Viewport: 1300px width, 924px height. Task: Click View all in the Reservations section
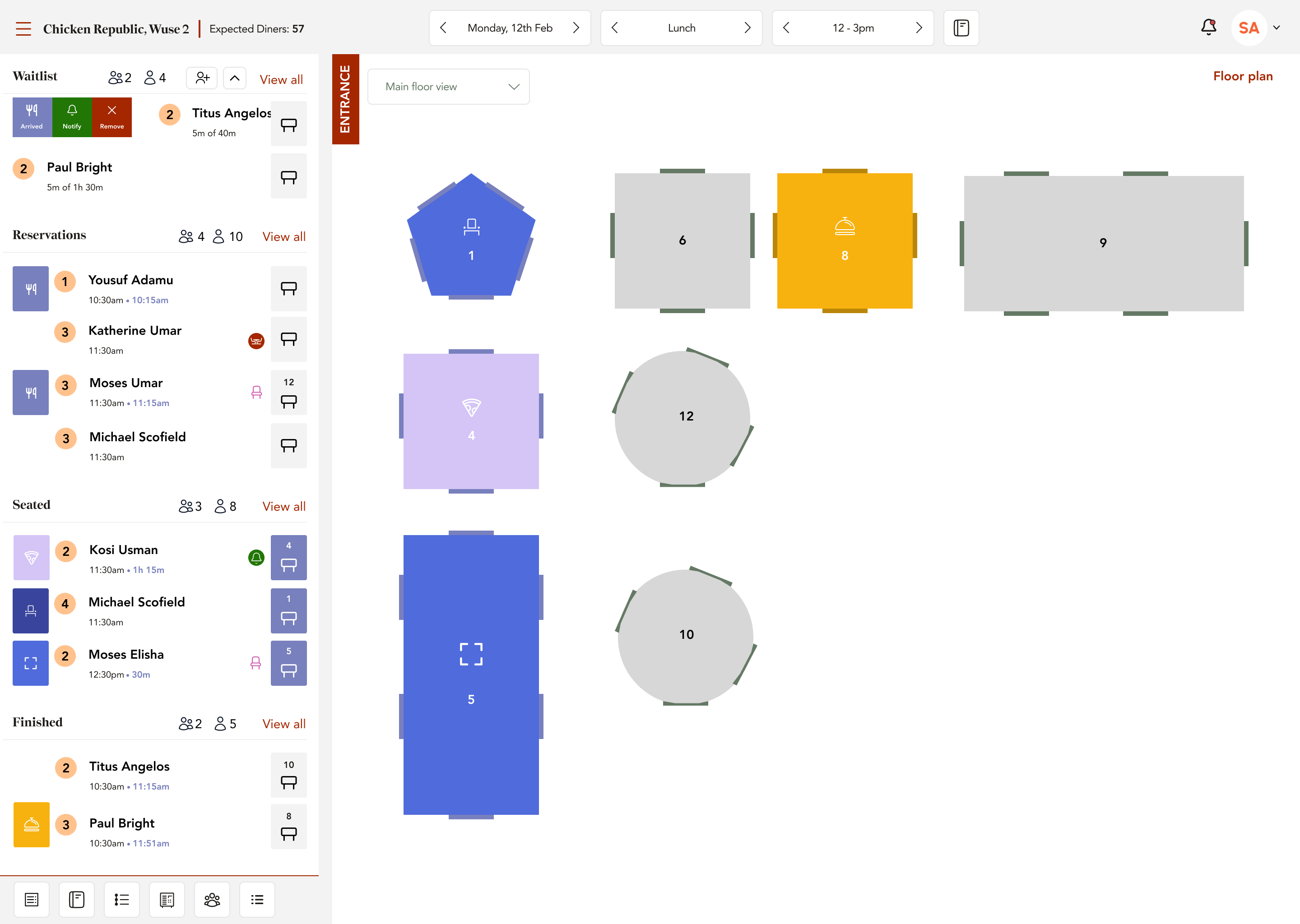click(283, 237)
